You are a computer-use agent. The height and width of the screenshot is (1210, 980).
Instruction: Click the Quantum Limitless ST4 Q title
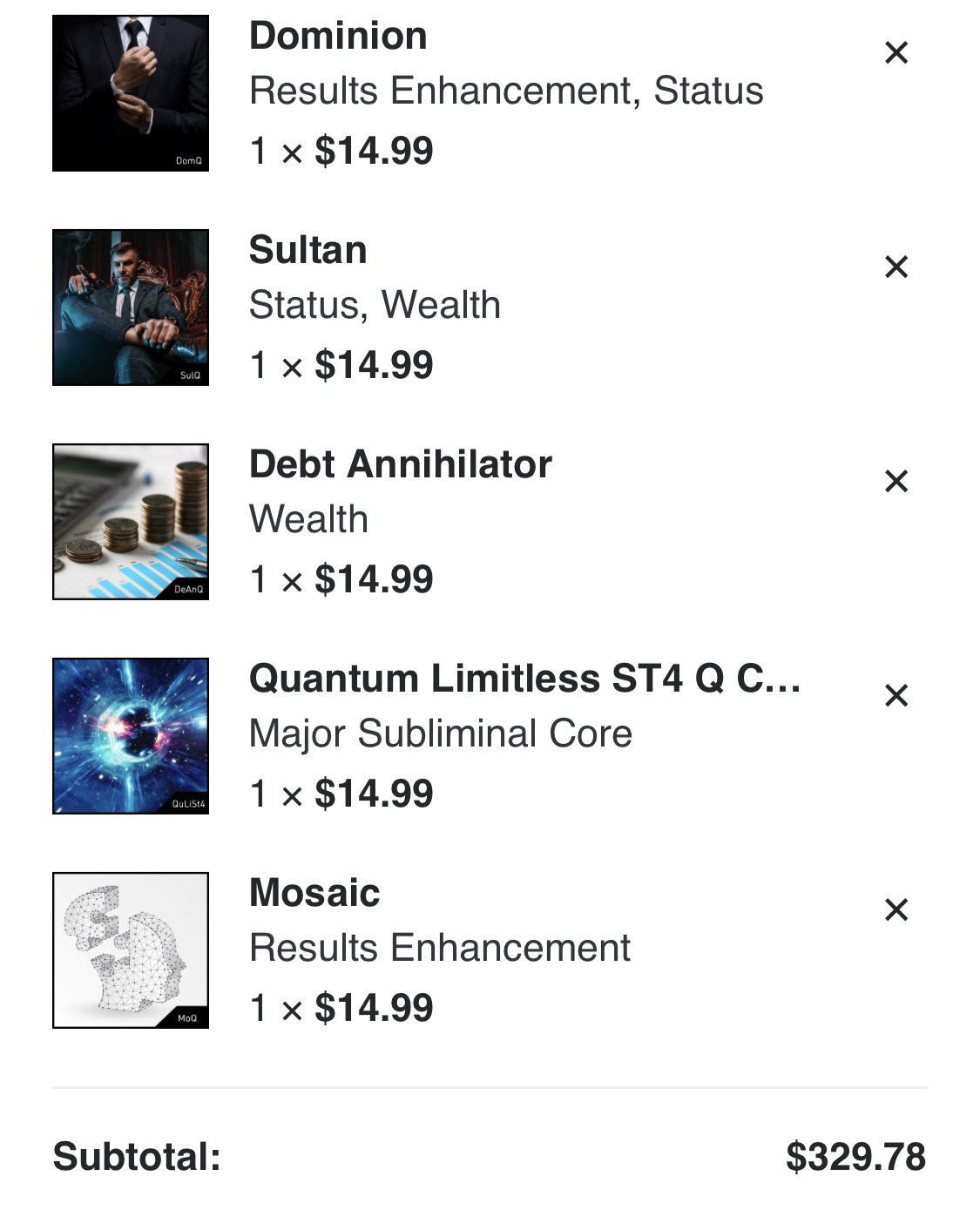click(525, 679)
